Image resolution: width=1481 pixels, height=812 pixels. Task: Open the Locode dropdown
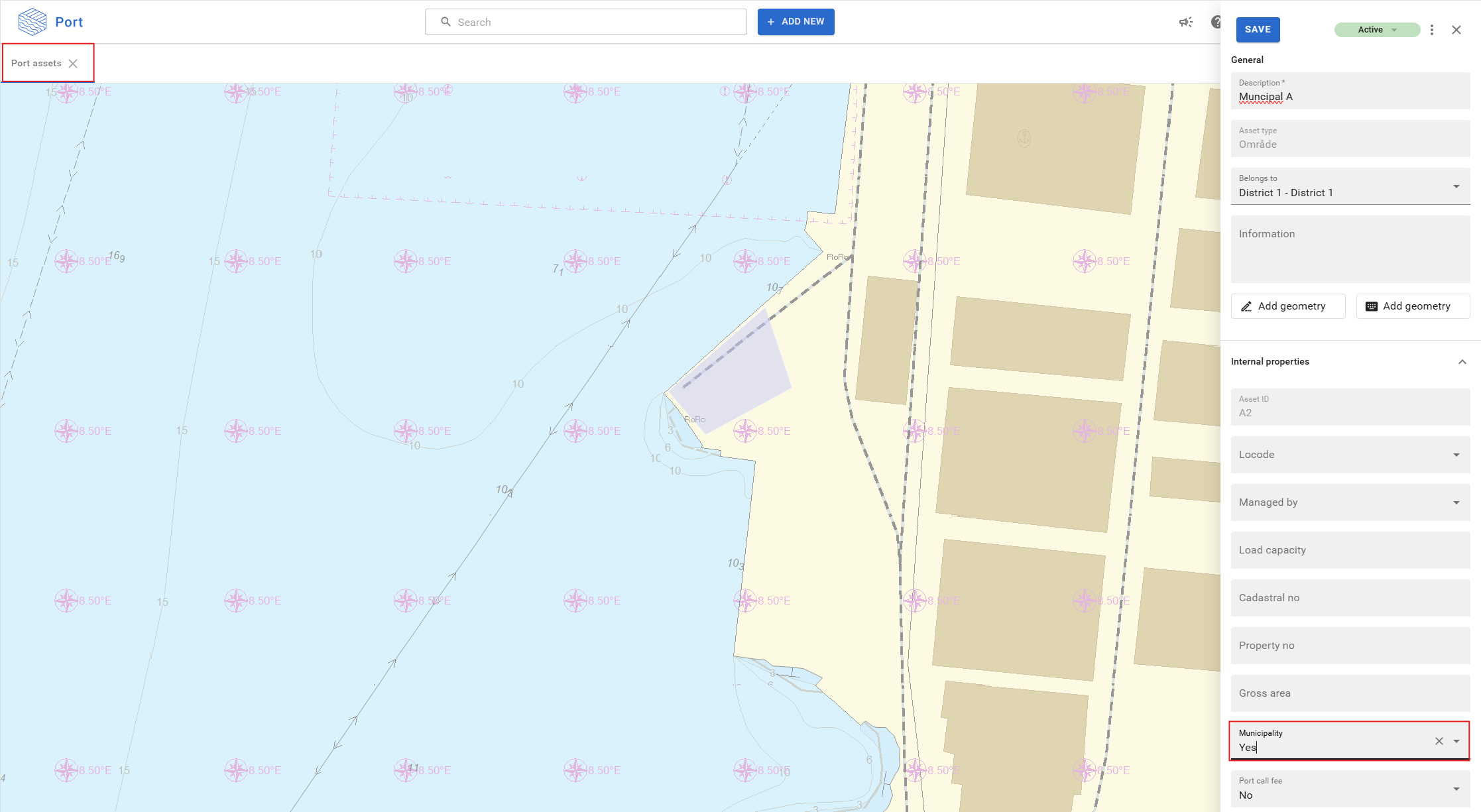(x=1456, y=455)
